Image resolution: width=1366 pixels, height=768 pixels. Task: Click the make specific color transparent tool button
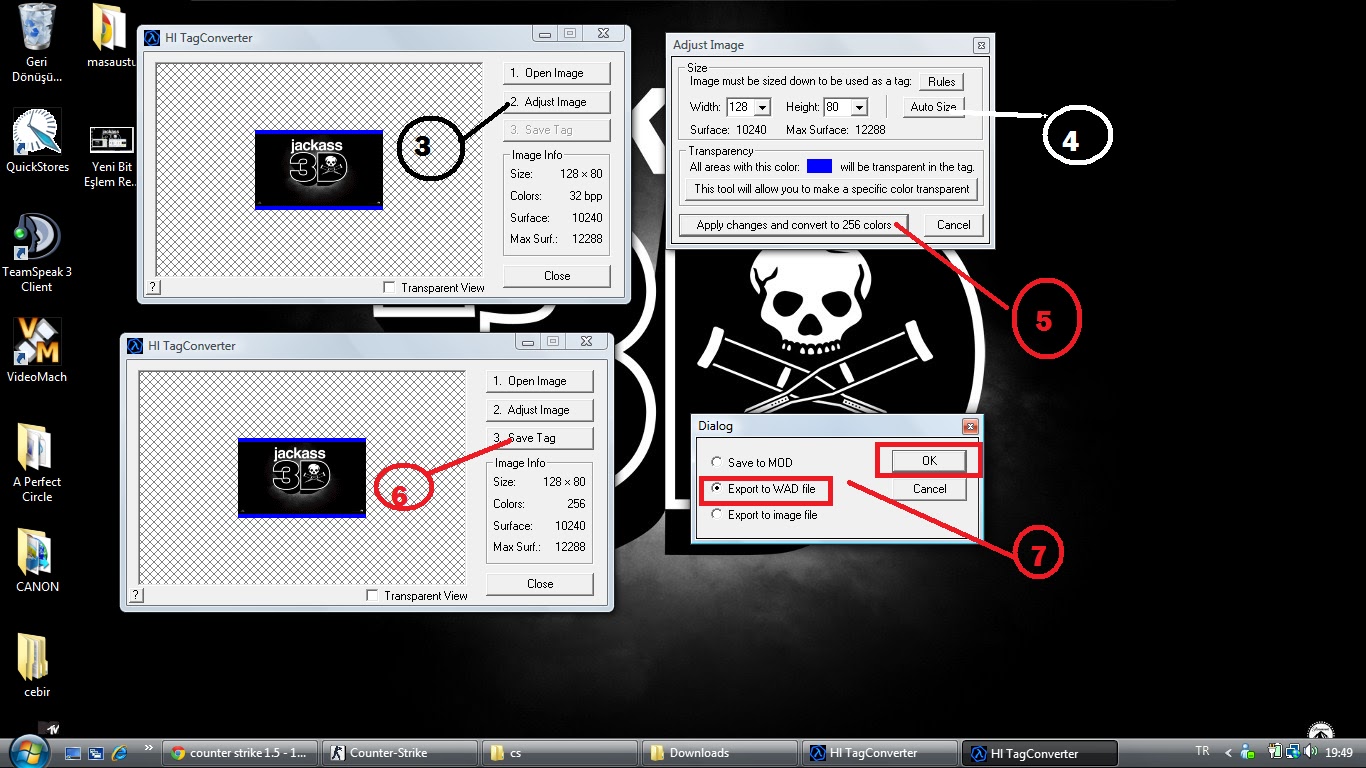click(832, 189)
